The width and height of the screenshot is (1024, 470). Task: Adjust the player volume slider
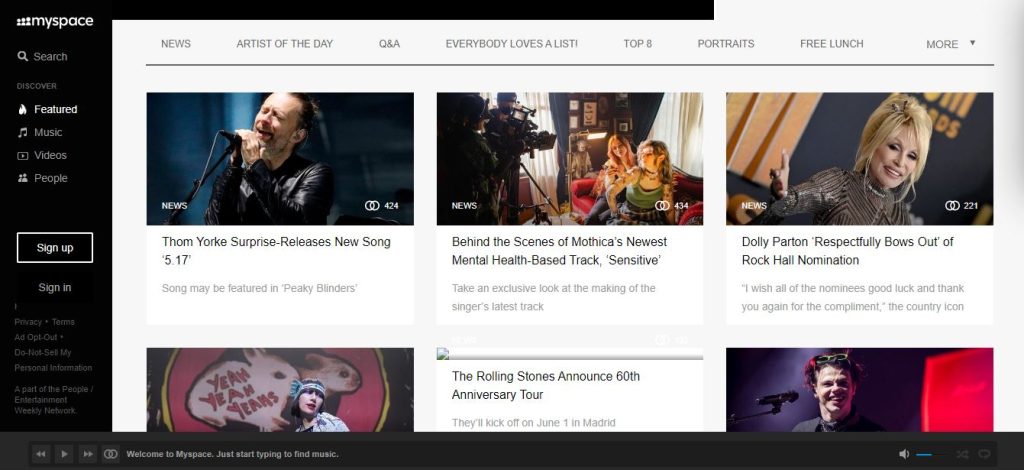[x=930, y=454]
